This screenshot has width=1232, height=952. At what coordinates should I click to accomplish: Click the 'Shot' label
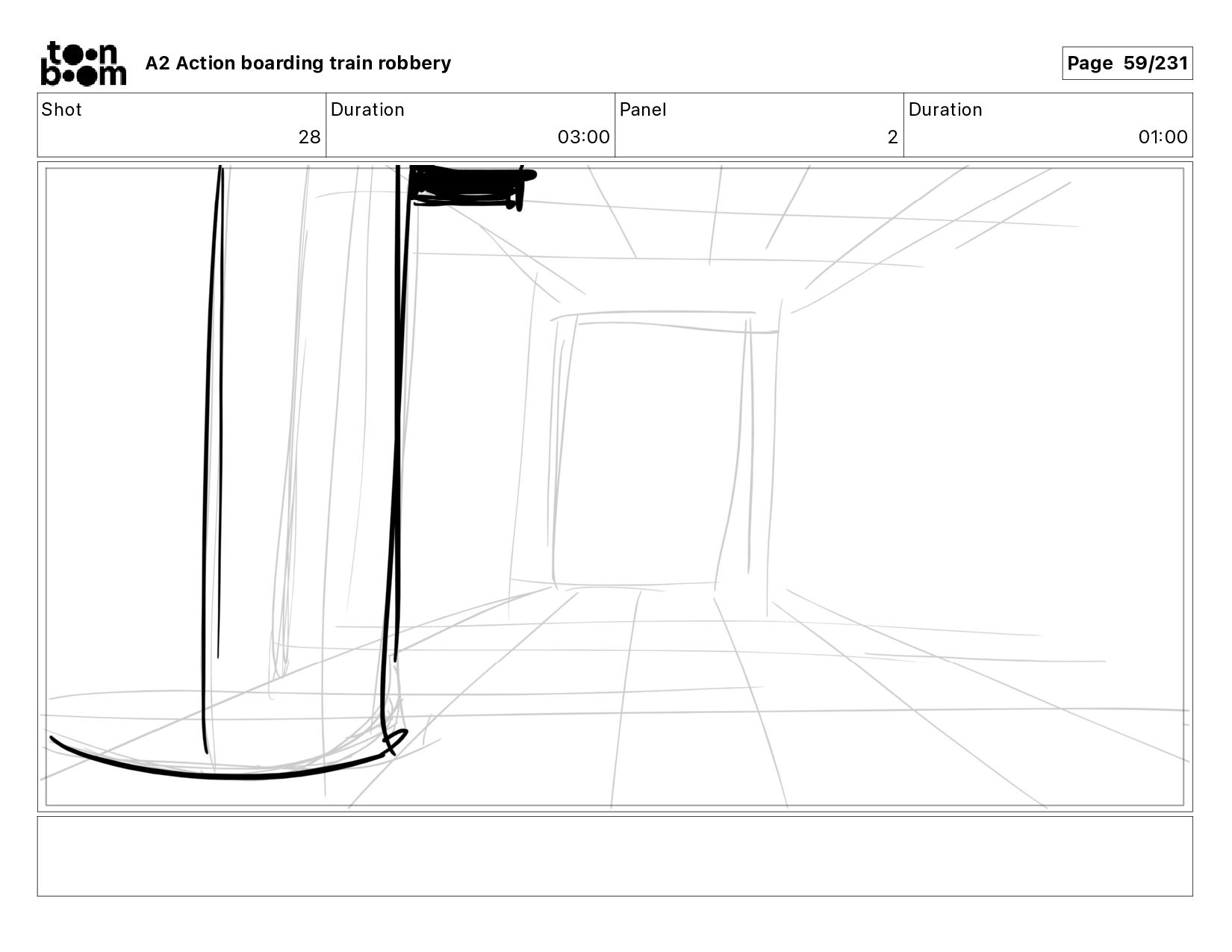(x=61, y=110)
